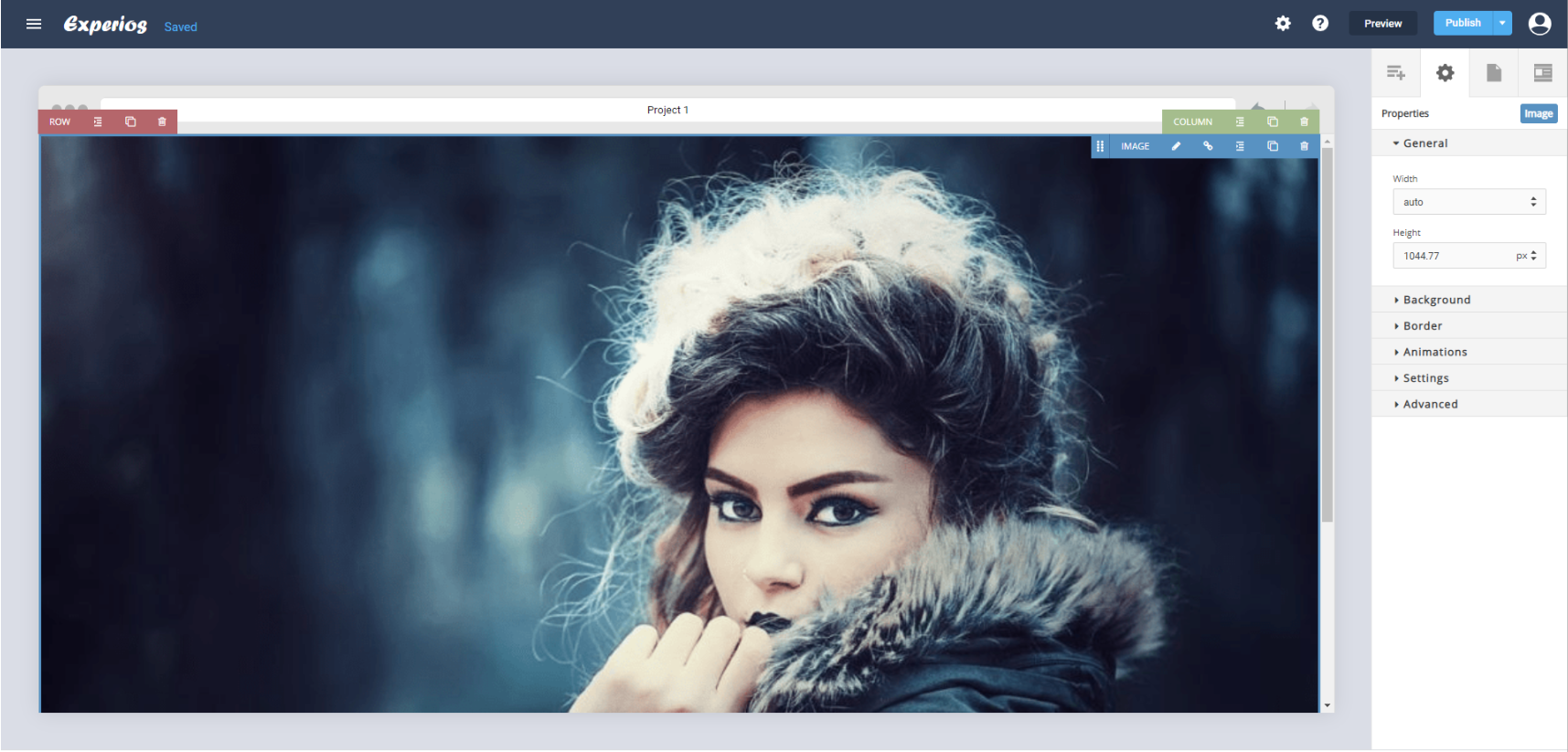The image size is (1568, 752).
Task: Grab the IMAGE drag handle dots
Action: tap(1100, 146)
